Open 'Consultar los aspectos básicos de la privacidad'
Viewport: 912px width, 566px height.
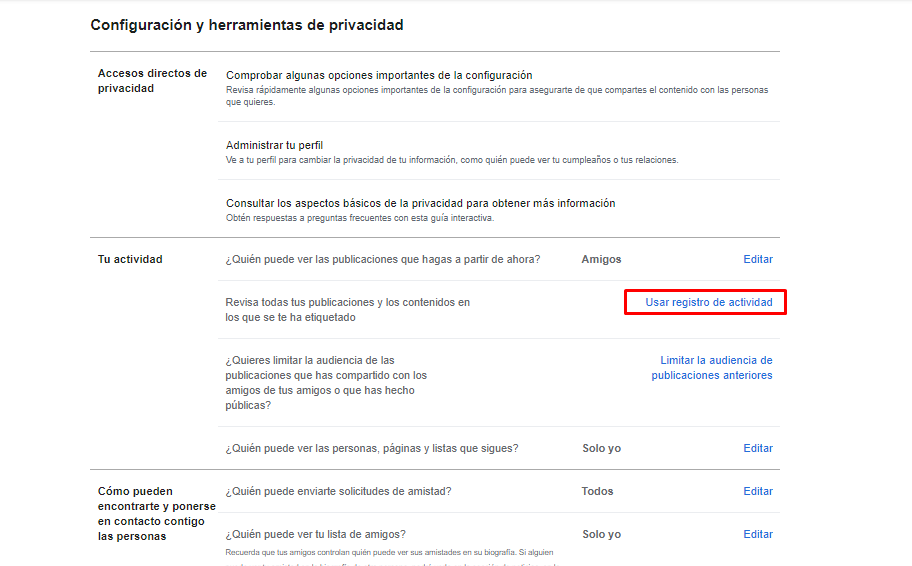click(x=420, y=203)
